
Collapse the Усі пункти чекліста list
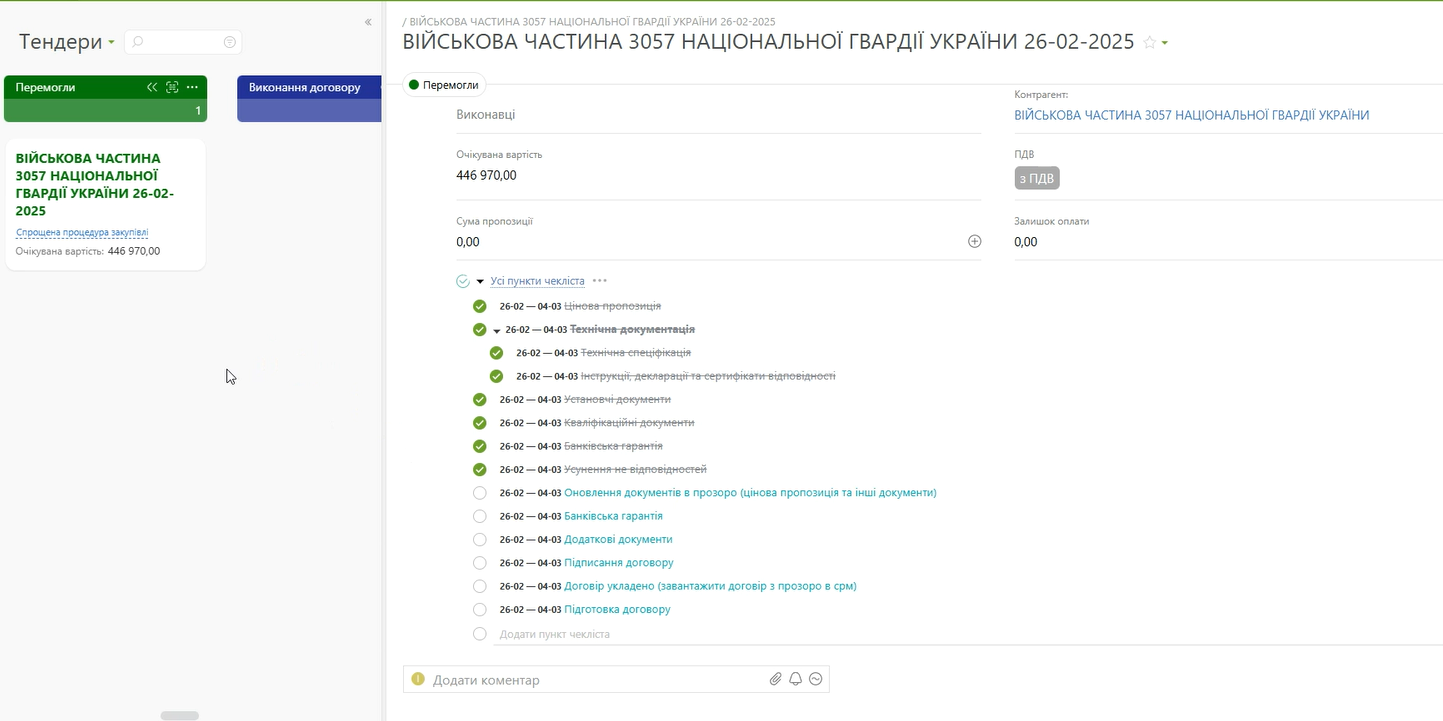[x=480, y=282]
